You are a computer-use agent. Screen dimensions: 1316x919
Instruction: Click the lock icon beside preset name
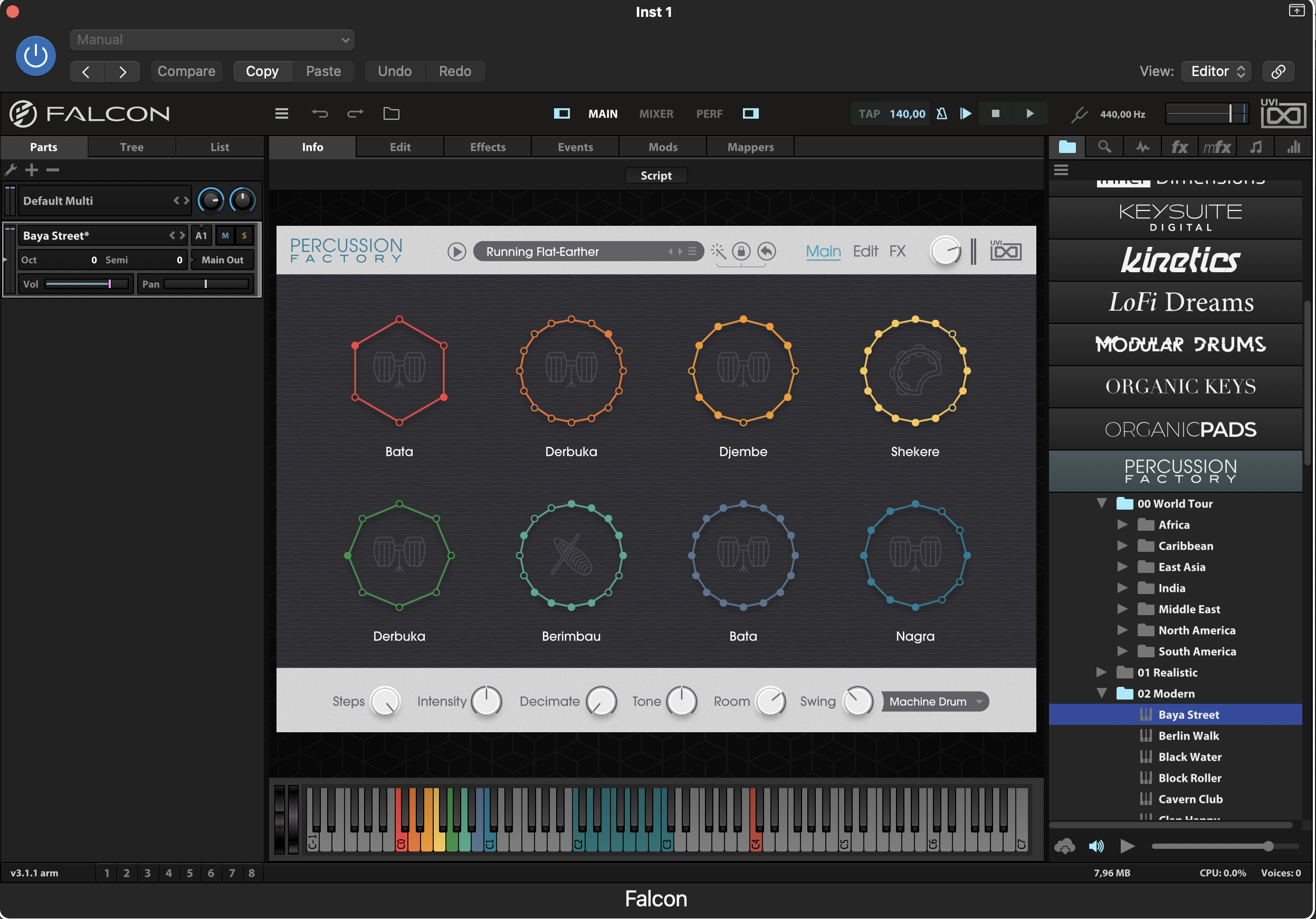click(x=741, y=251)
